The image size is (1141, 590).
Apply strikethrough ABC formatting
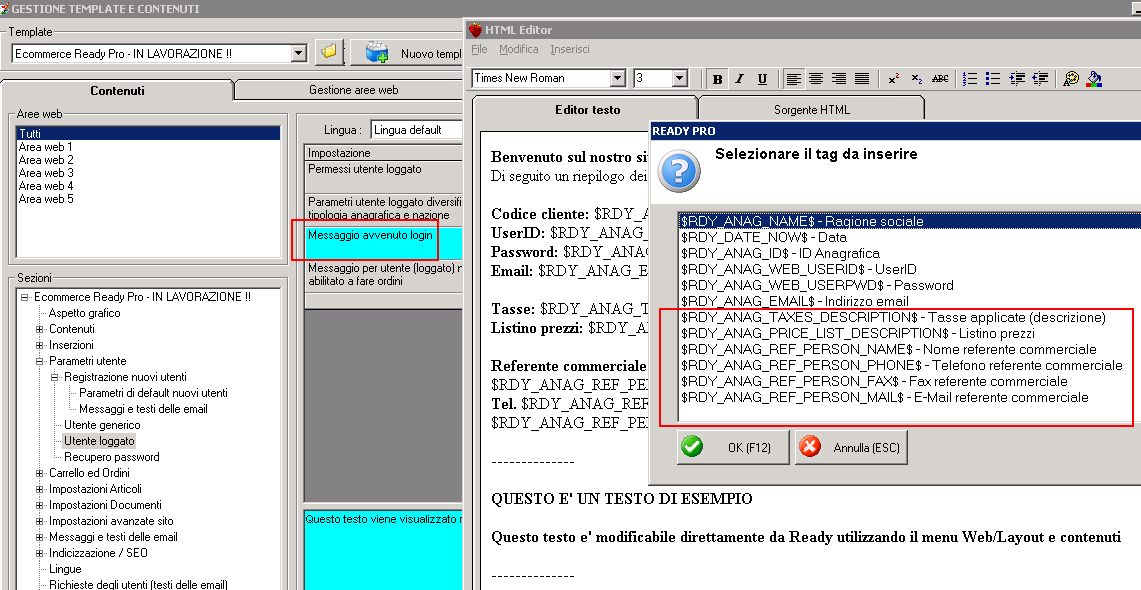pyautogui.click(x=939, y=79)
